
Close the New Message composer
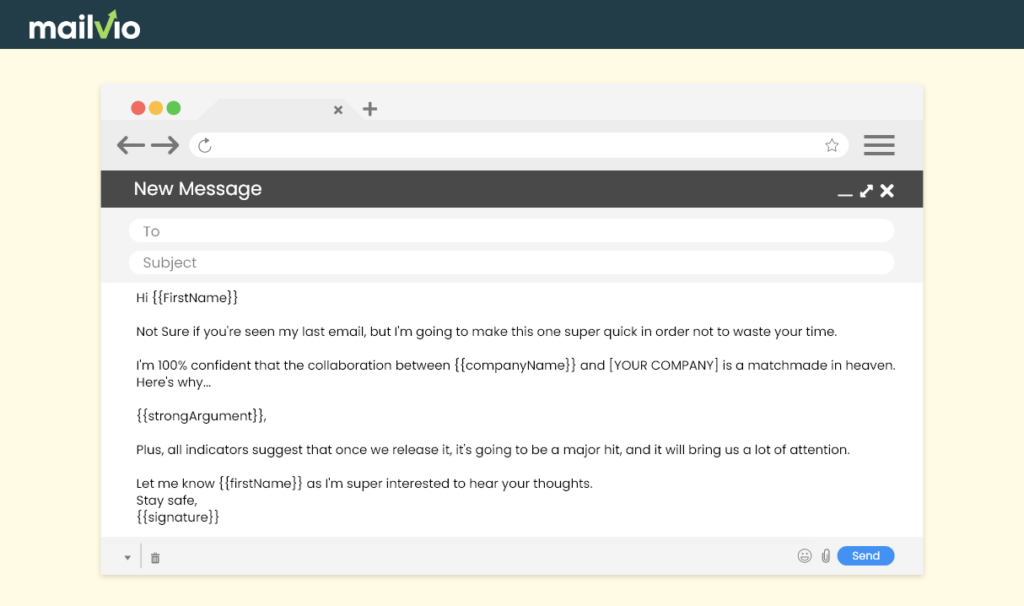coord(887,191)
